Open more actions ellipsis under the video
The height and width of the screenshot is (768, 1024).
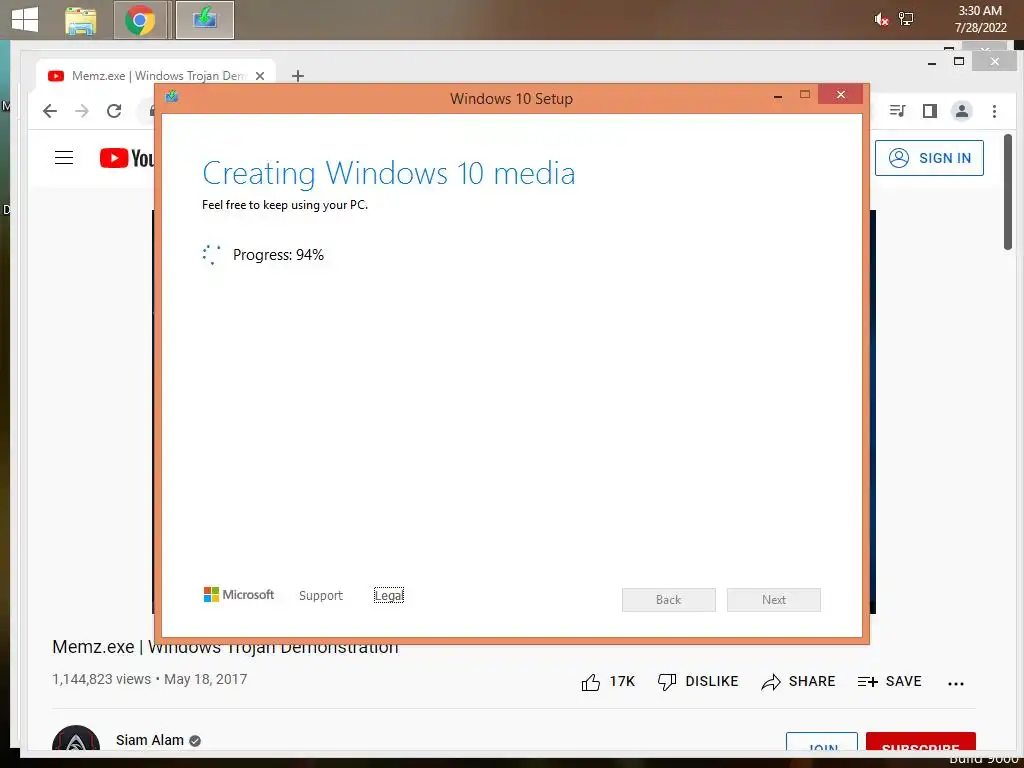tap(955, 683)
